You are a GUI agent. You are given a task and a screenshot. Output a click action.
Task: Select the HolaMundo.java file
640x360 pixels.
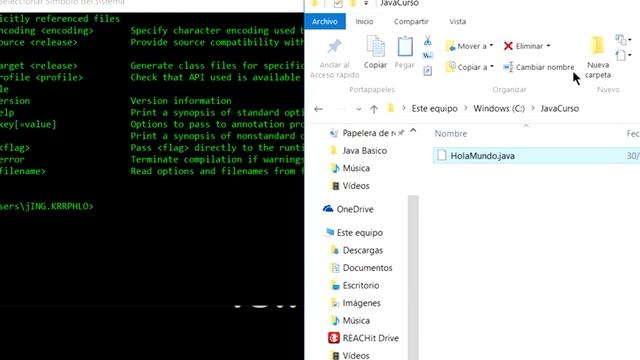[536, 156]
